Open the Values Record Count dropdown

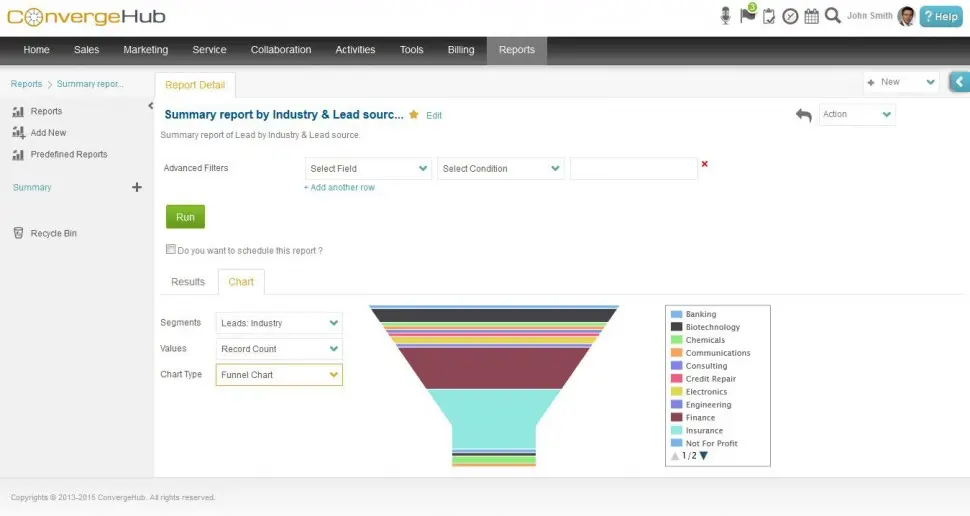pos(279,349)
